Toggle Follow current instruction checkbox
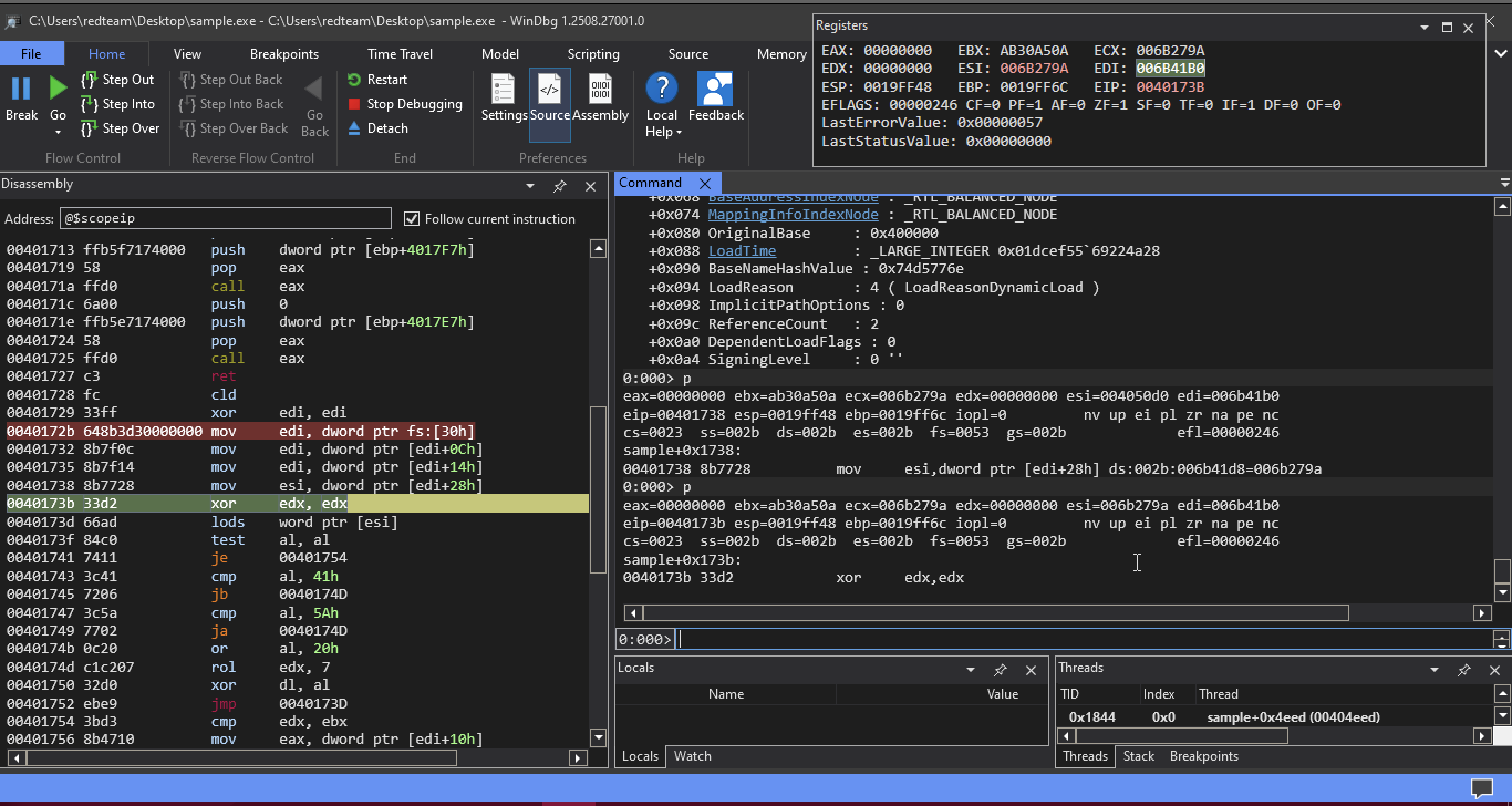The width and height of the screenshot is (1512, 806). pos(411,219)
